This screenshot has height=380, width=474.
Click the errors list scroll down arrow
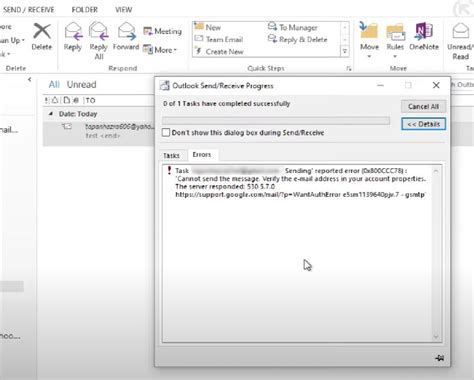click(436, 337)
